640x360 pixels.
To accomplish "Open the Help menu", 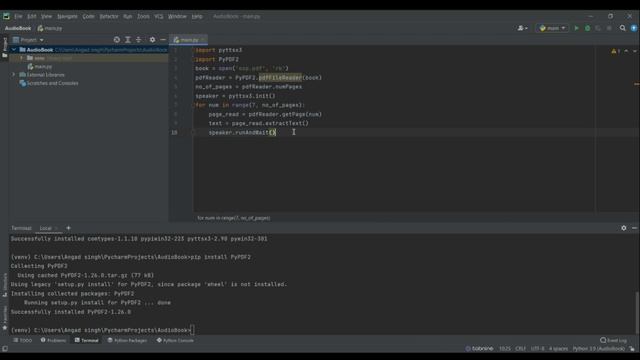I will pyautogui.click(x=197, y=16).
